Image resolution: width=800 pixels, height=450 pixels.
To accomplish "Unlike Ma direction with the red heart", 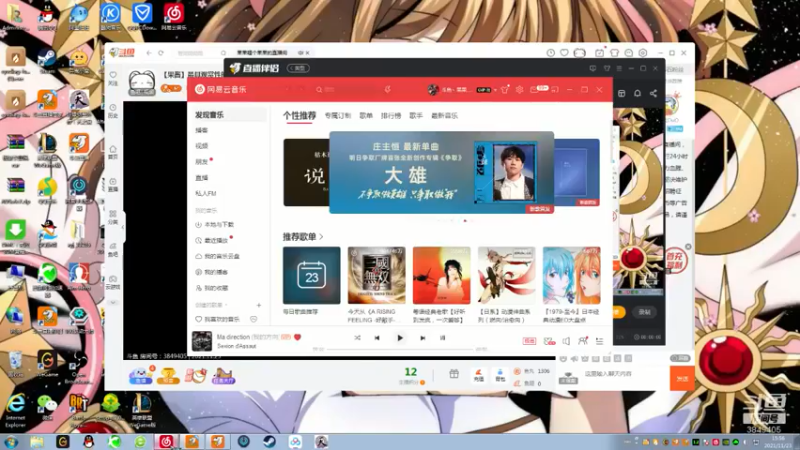I will pyautogui.click(x=297, y=337).
